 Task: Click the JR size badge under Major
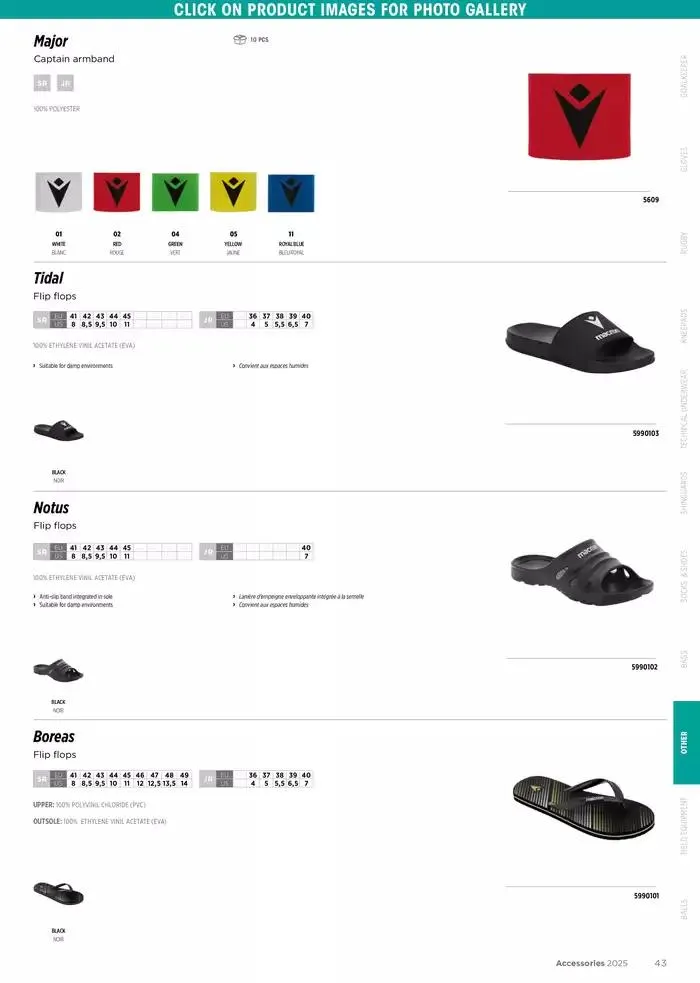65,83
